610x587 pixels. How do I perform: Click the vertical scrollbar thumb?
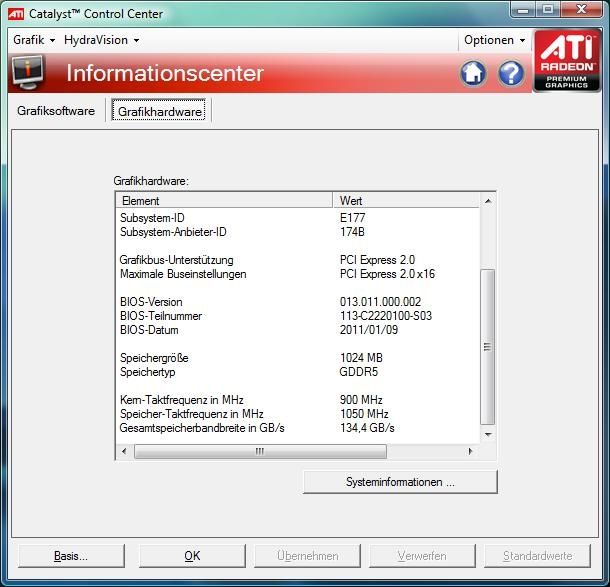[487, 347]
